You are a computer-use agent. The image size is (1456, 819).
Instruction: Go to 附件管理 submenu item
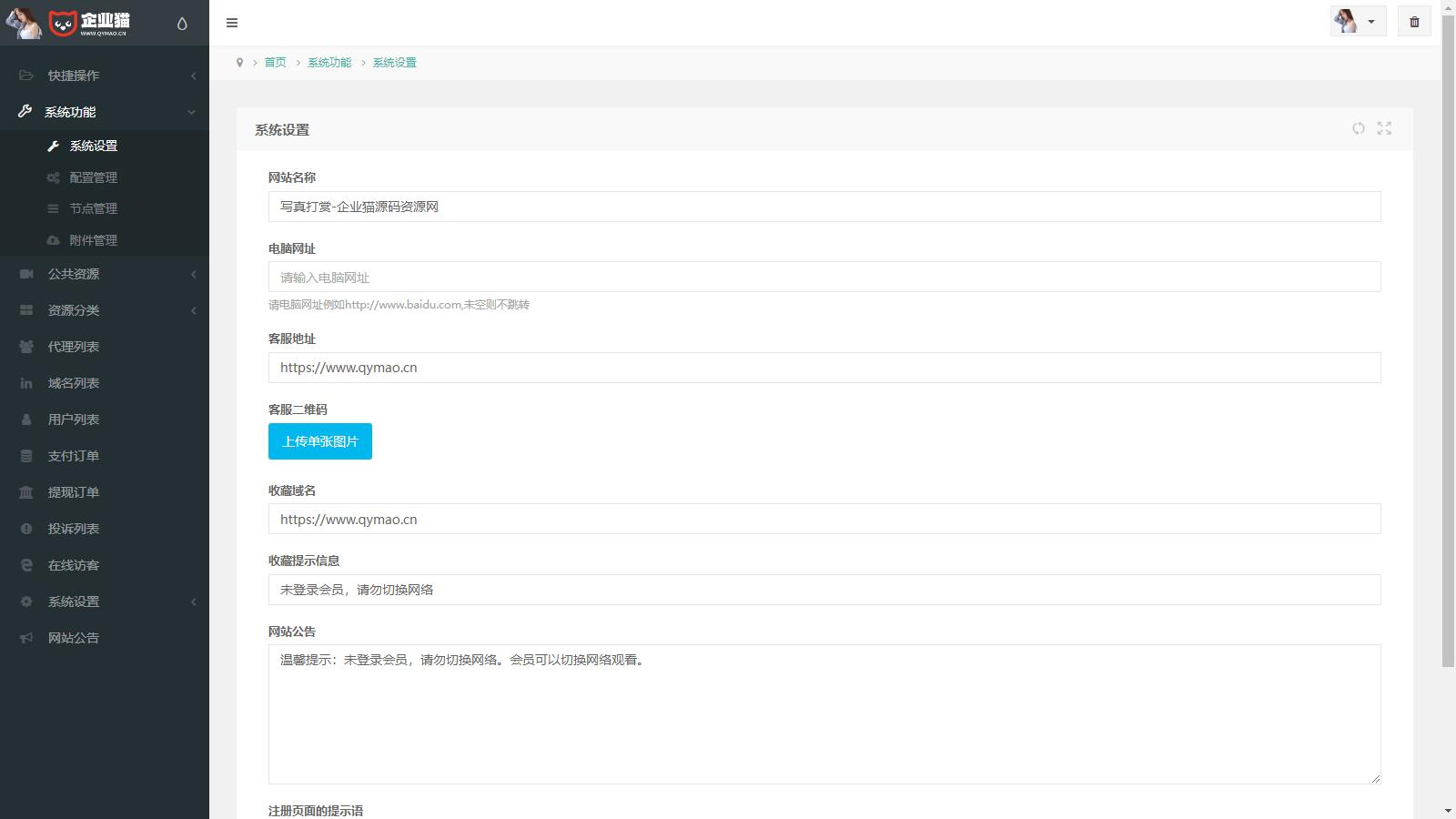93,240
